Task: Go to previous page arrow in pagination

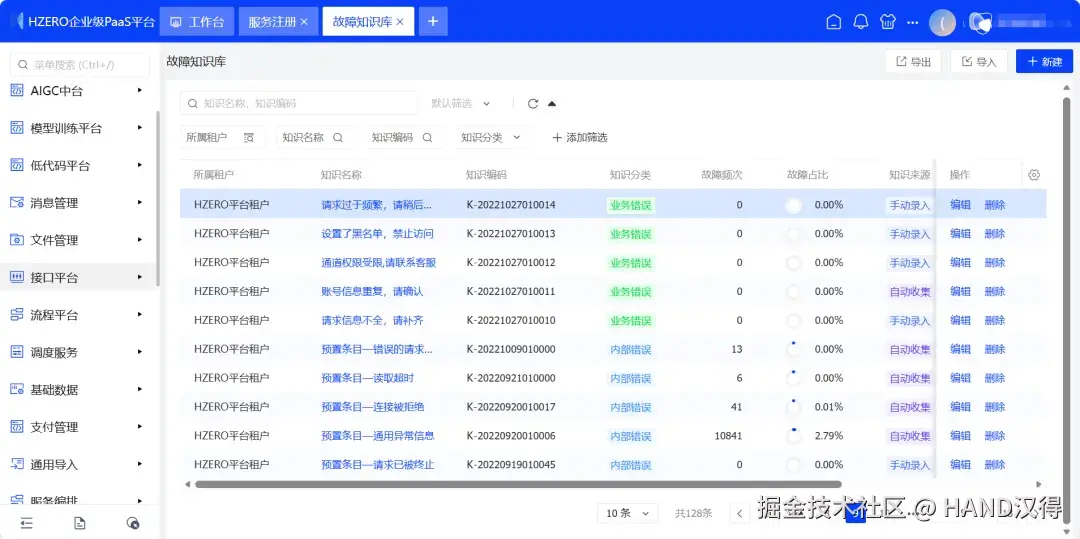Action: (x=739, y=514)
